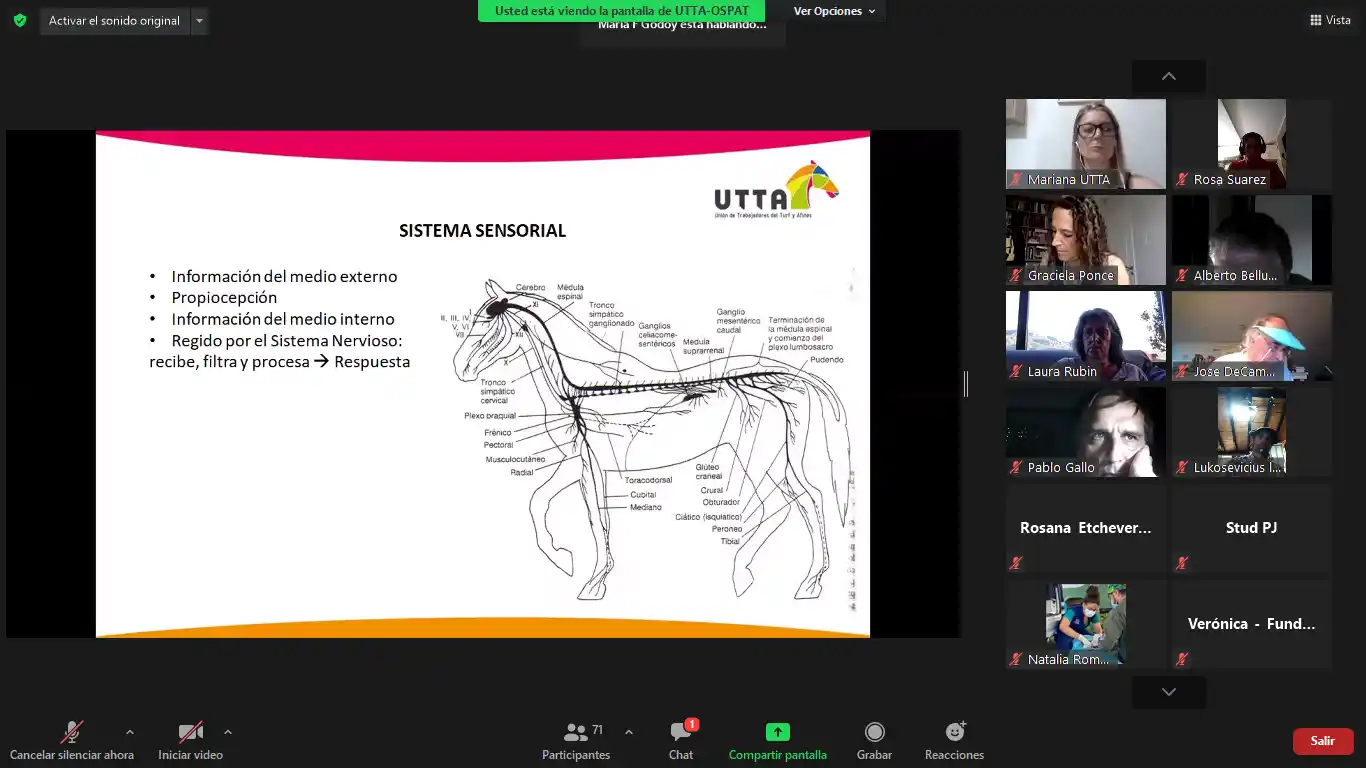Start recording with Grabar
Viewport: 1366px width, 768px height.
click(x=874, y=741)
